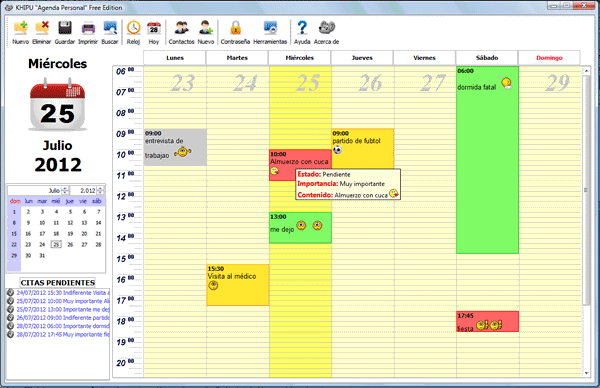
Task: Save with the Guardar floppy icon
Action: (65, 28)
